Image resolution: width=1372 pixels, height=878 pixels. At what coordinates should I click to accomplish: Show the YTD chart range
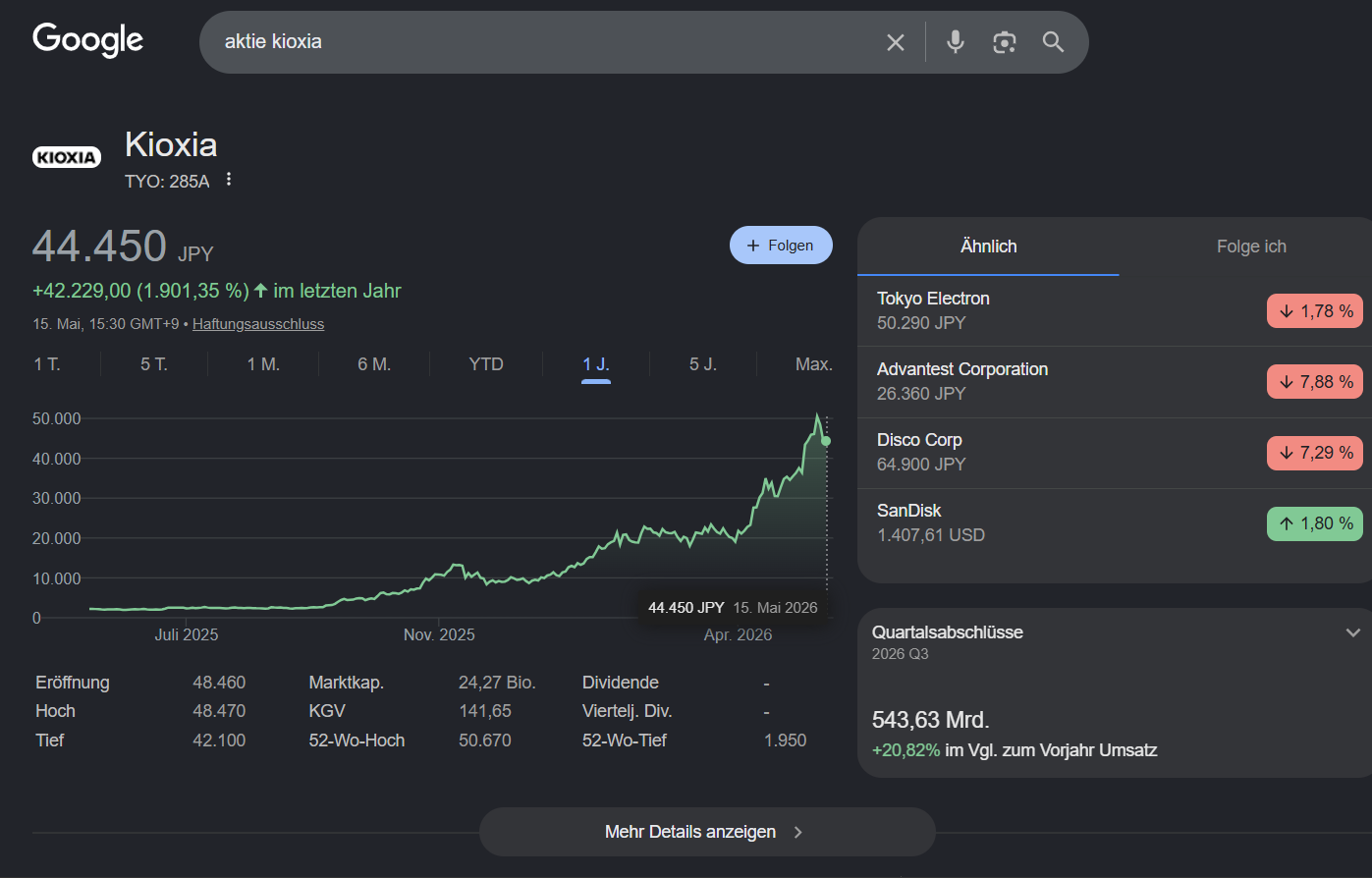coord(486,364)
